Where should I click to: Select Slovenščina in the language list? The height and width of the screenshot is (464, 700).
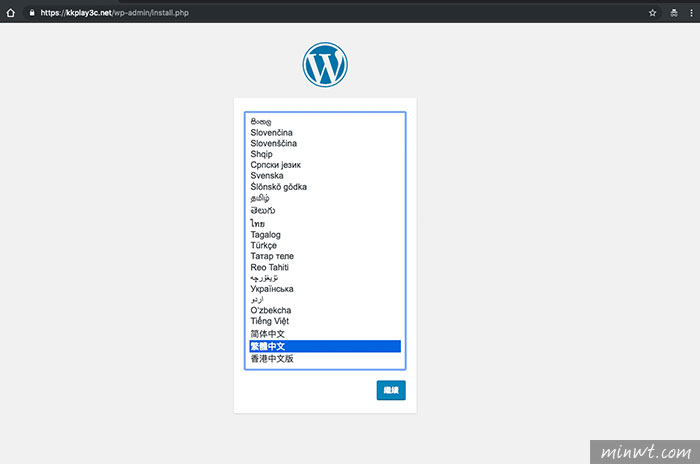point(325,143)
